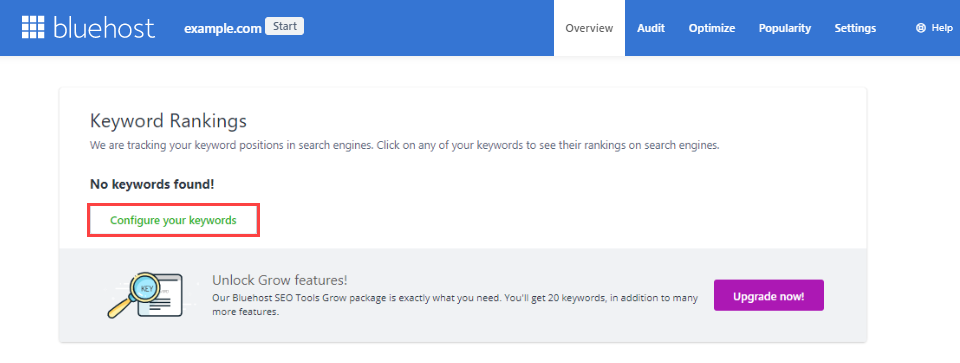Screen dimensions: 960x363
Task: Click the Start plan badge
Action: (x=285, y=26)
